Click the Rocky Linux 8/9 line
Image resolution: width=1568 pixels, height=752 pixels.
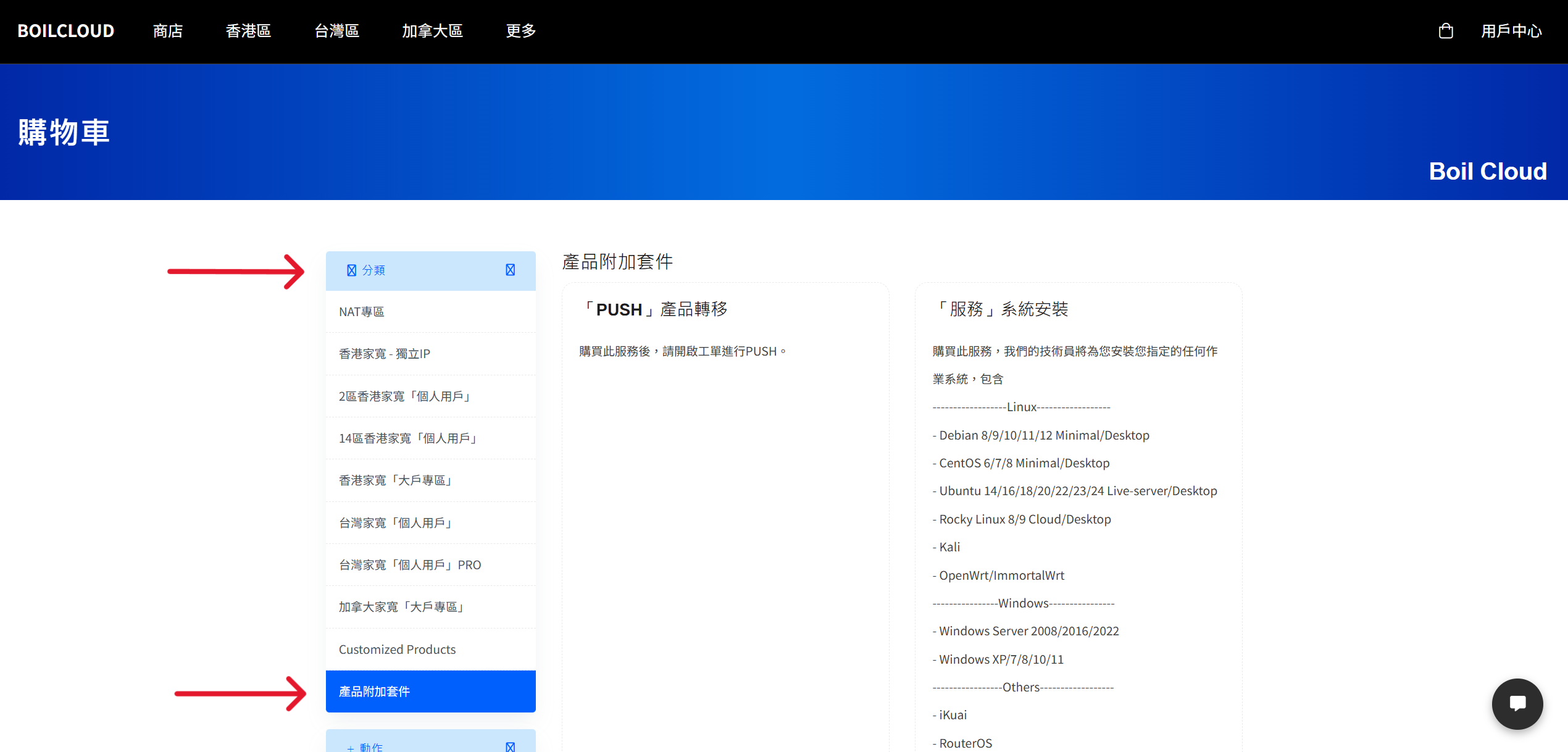coord(1022,519)
